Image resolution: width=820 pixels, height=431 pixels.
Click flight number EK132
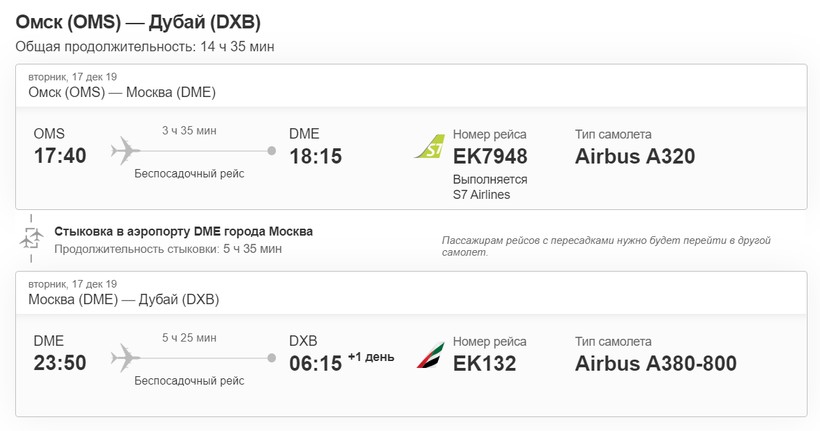click(484, 363)
